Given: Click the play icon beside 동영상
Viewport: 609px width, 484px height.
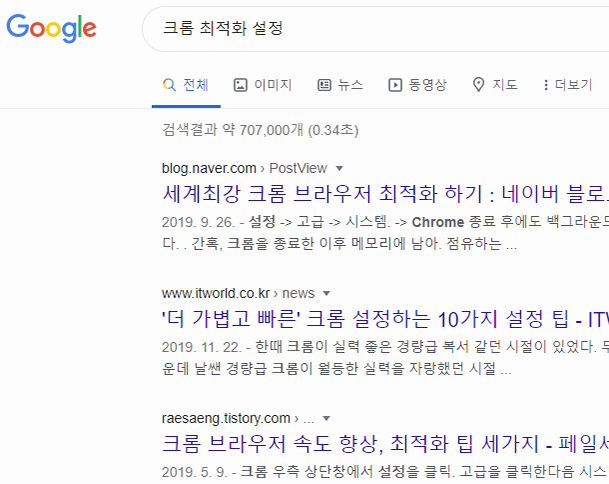Looking at the screenshot, I should [395, 85].
